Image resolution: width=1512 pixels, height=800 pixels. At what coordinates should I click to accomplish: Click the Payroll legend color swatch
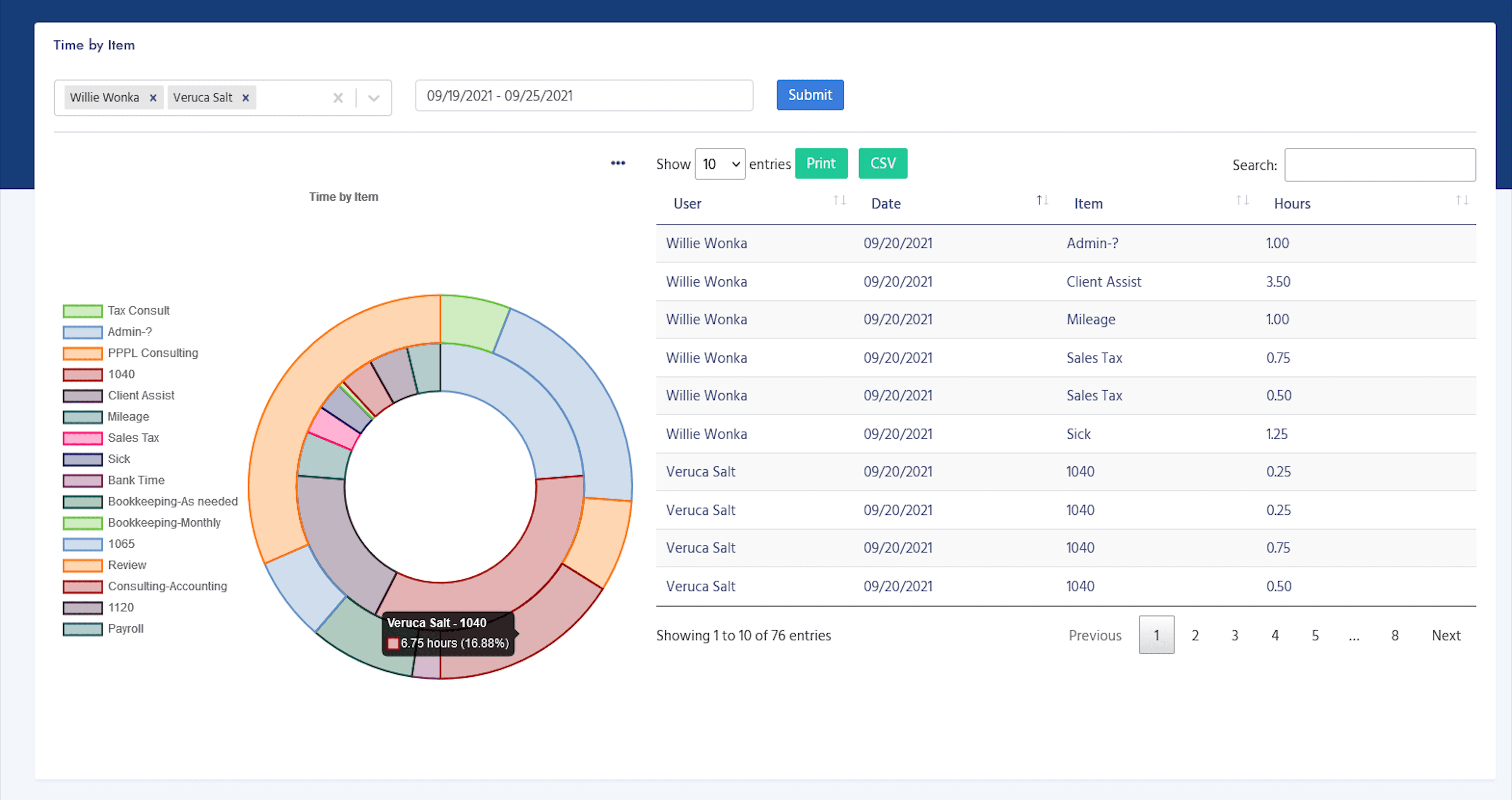(83, 629)
